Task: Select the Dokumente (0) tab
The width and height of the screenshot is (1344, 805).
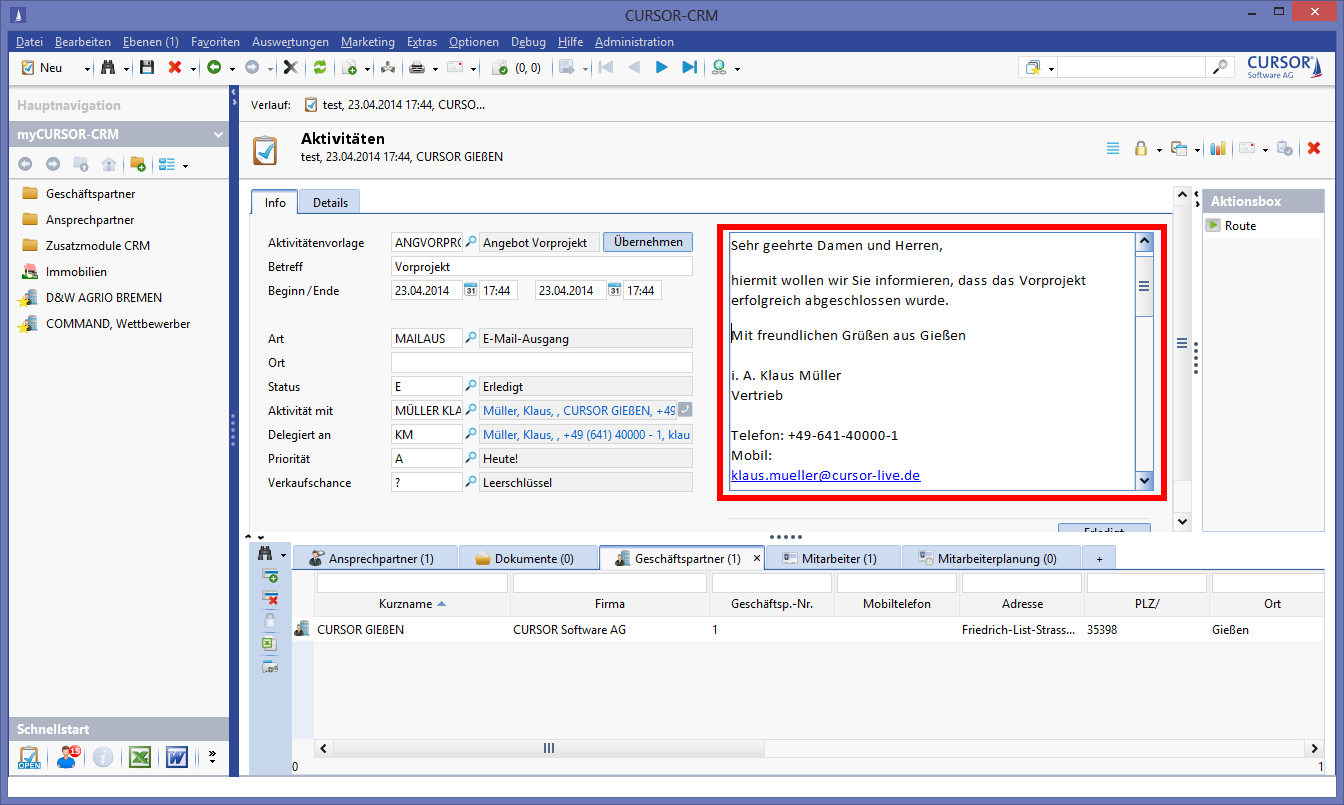Action: pyautogui.click(x=525, y=559)
